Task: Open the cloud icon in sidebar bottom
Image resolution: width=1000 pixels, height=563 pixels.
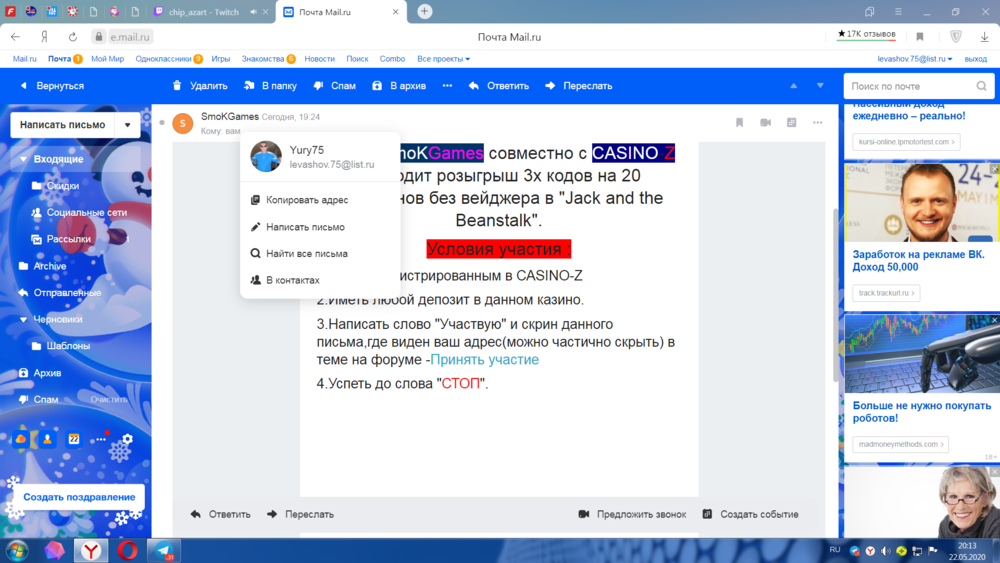Action: click(21, 439)
